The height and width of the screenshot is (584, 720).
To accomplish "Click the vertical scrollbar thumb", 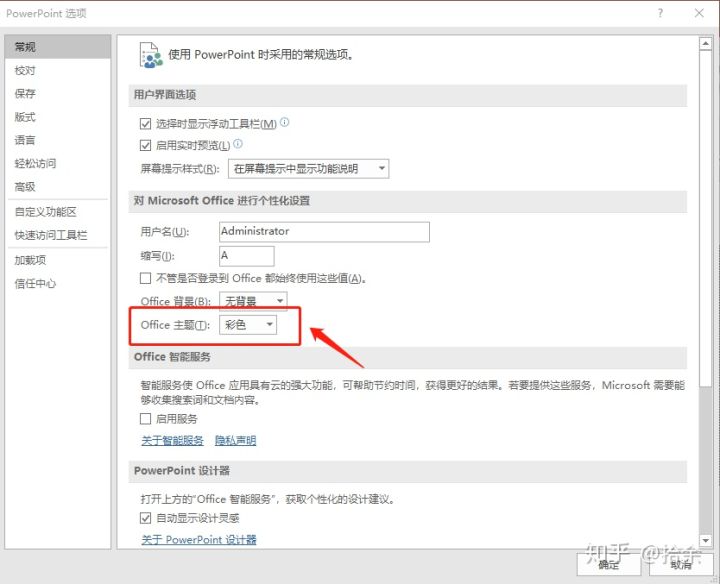I will point(705,219).
